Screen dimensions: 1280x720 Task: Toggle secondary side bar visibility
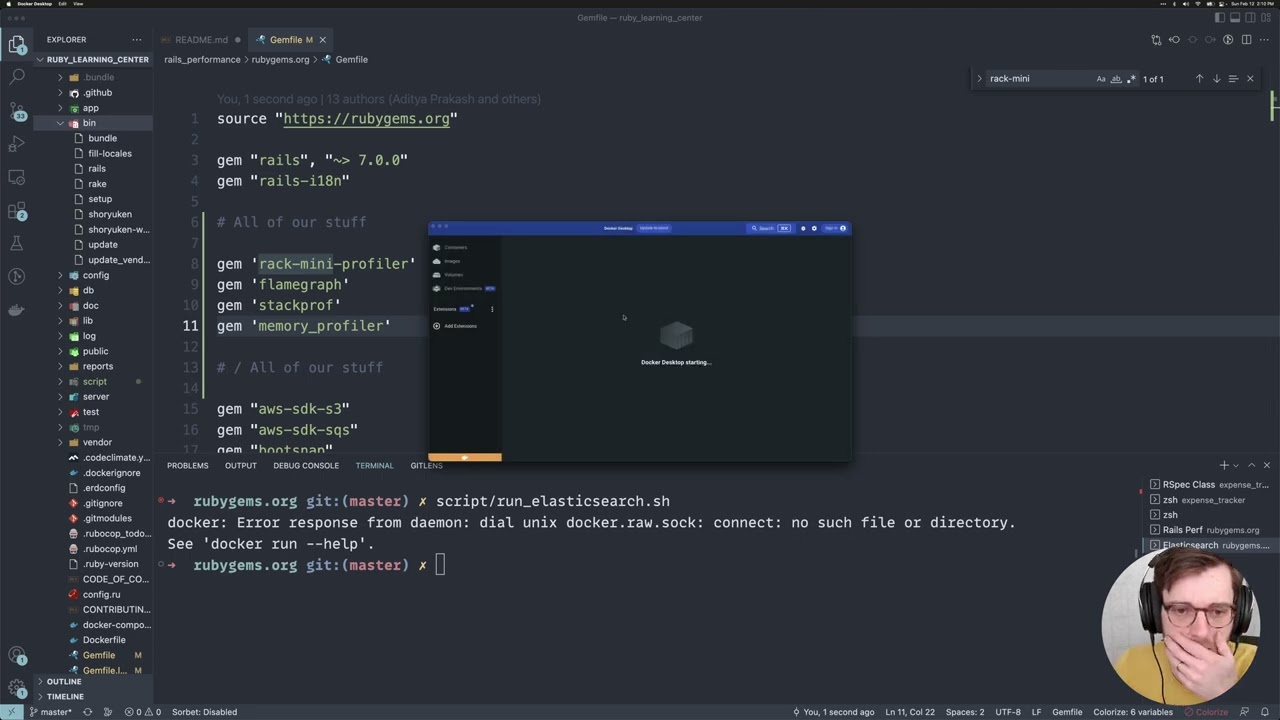click(1251, 18)
